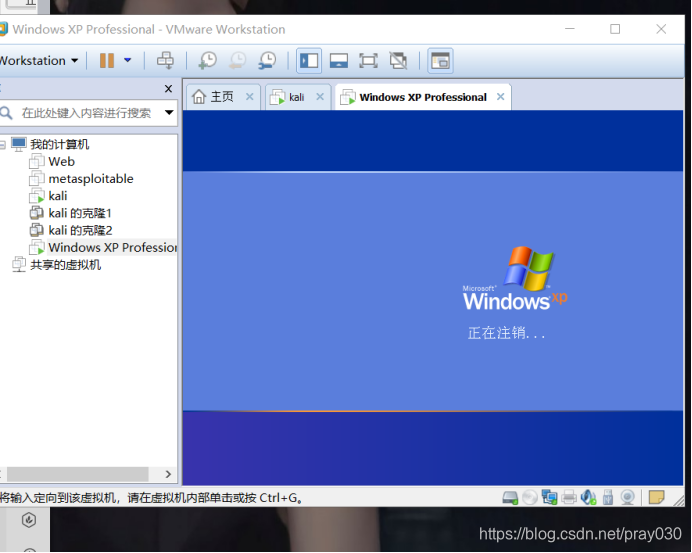Switch to the Windows XP Professional tab
Image resolution: width=692 pixels, height=553 pixels.
(423, 97)
